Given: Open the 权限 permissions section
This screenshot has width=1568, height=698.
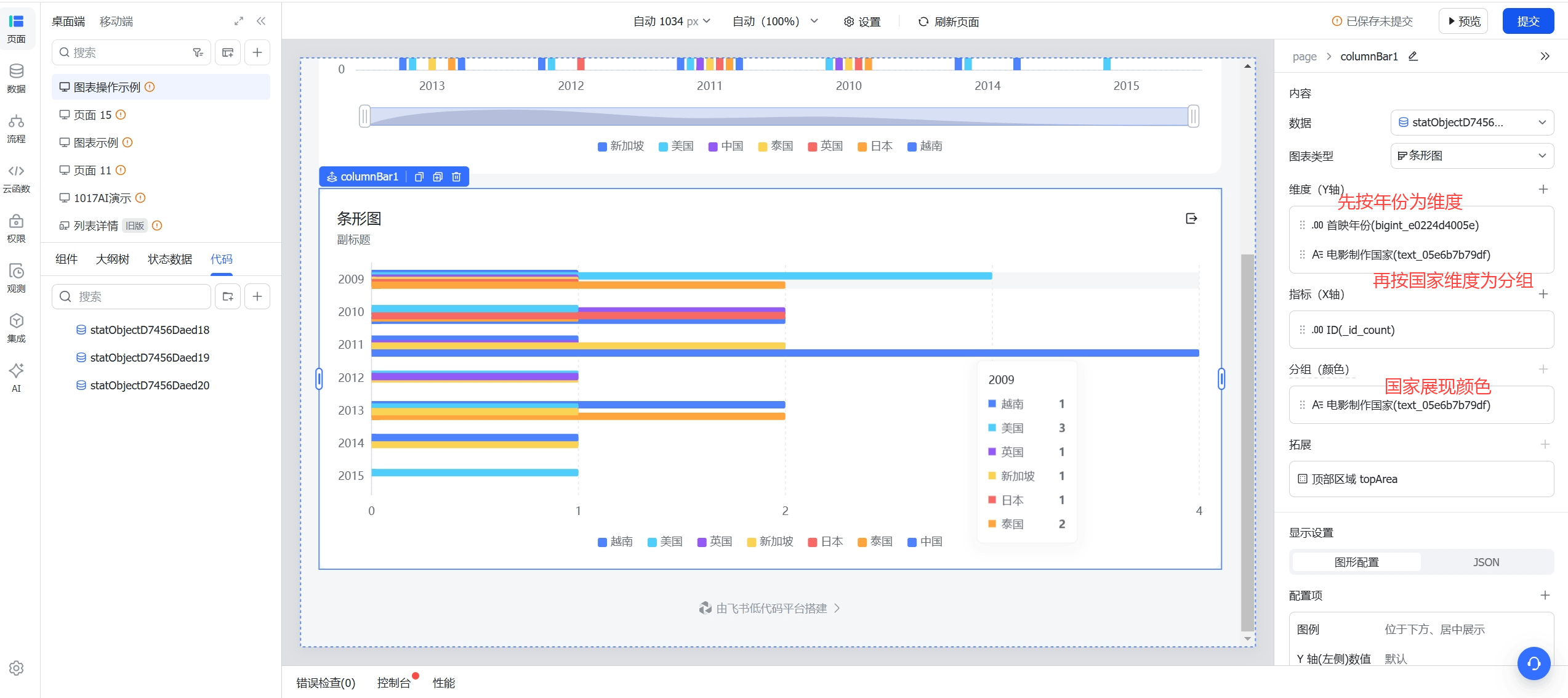Looking at the screenshot, I should [x=17, y=228].
